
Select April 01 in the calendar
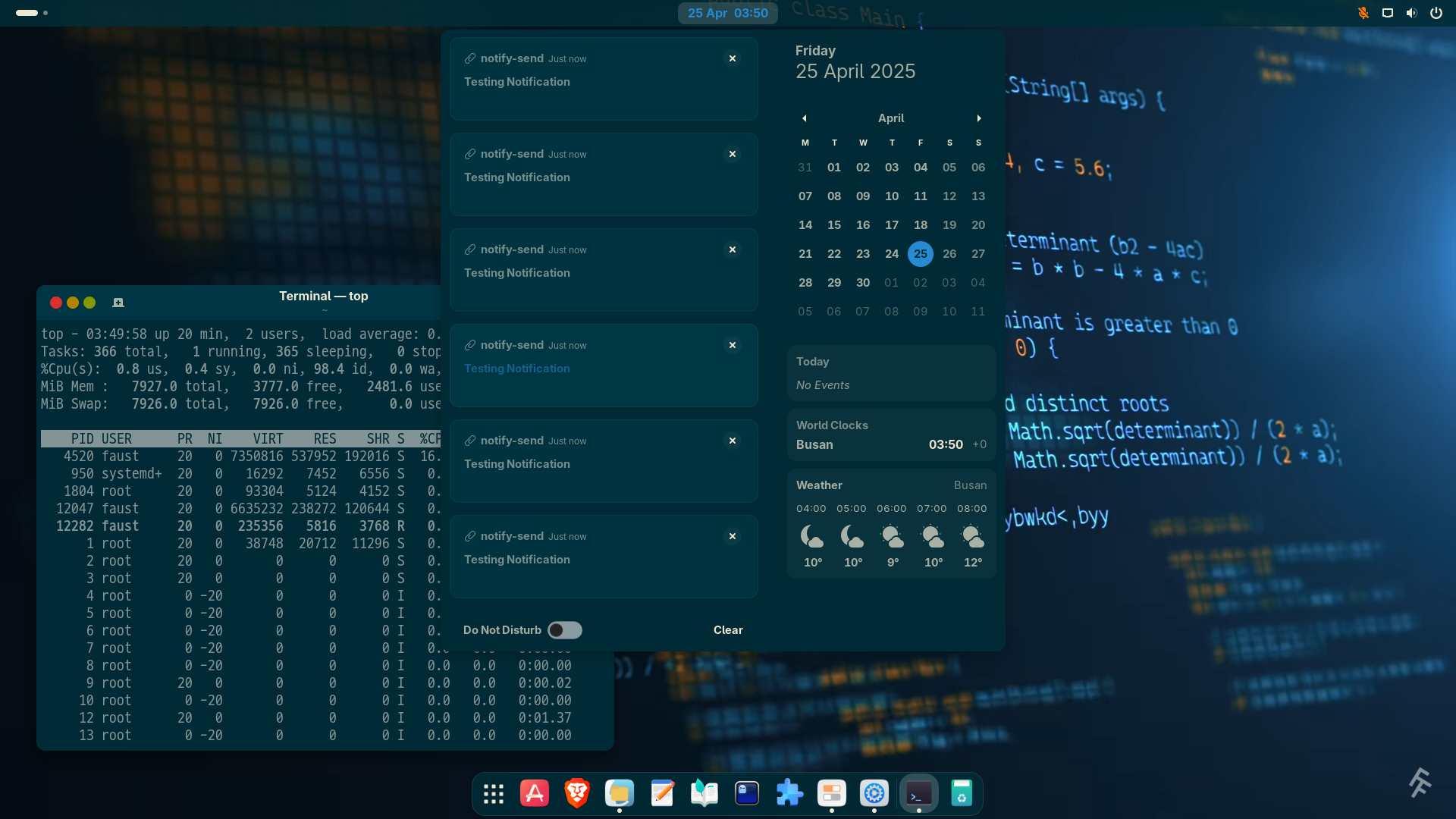click(x=834, y=168)
